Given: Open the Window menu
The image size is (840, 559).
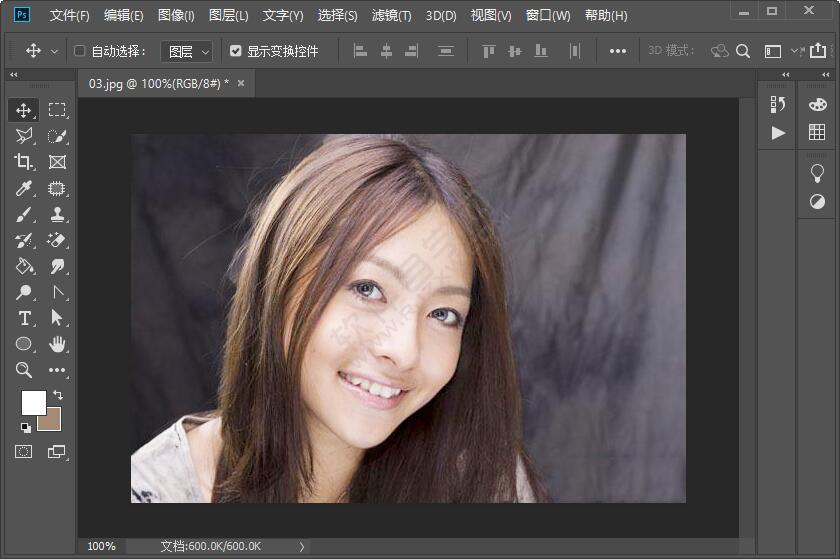Looking at the screenshot, I should (548, 16).
